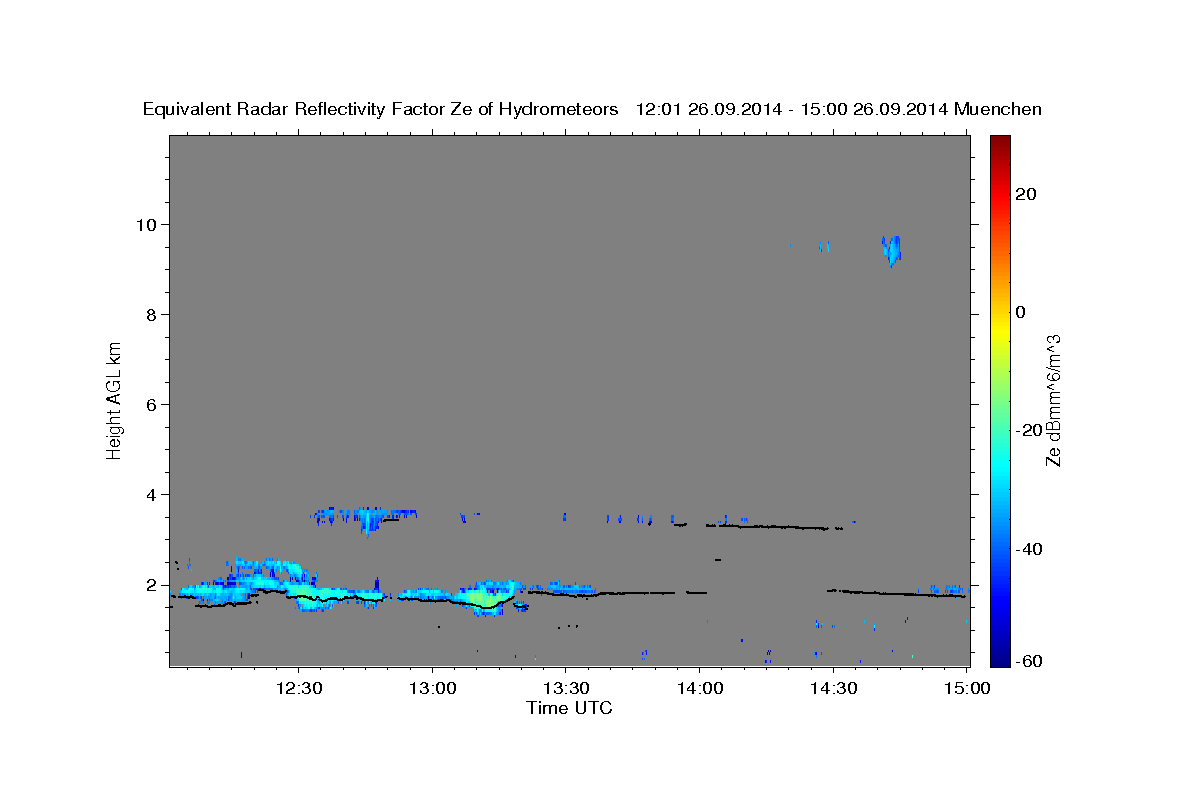Click the '13:00' time tick label

432,688
